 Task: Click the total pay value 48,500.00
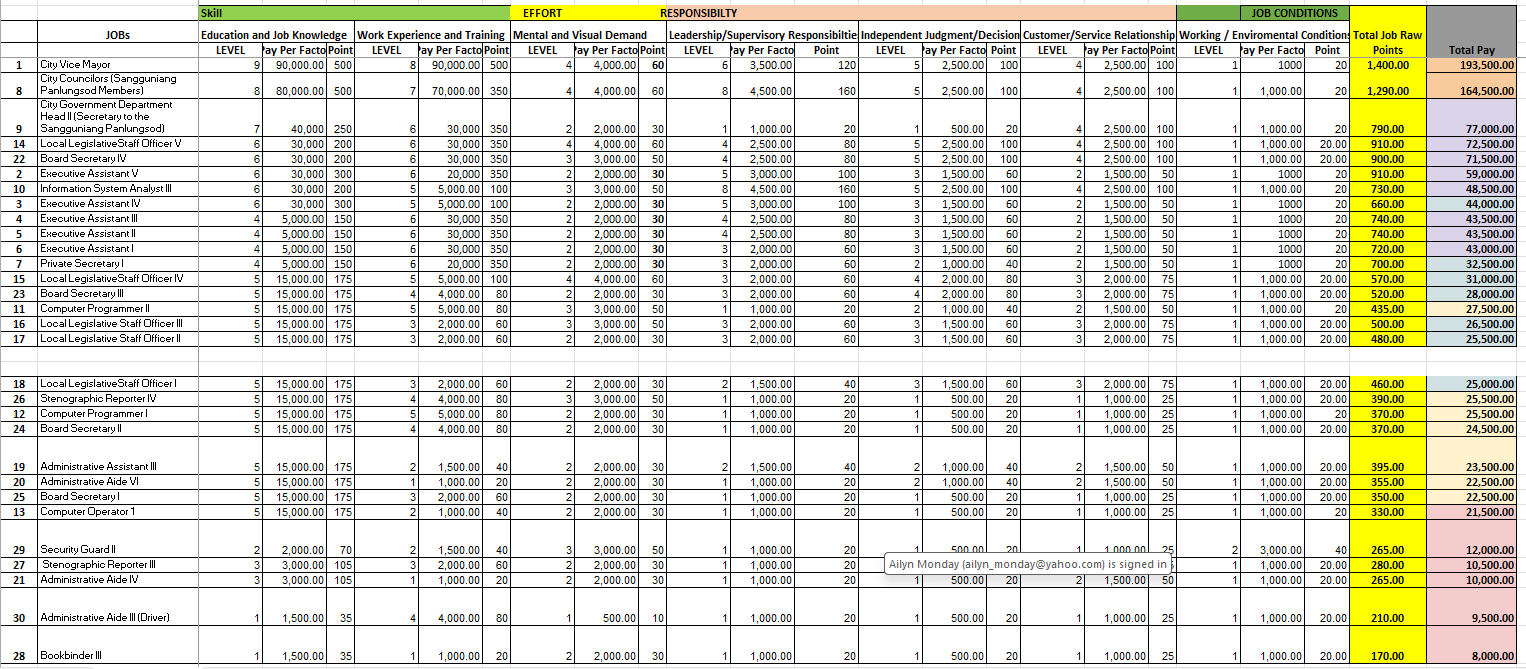point(1471,189)
